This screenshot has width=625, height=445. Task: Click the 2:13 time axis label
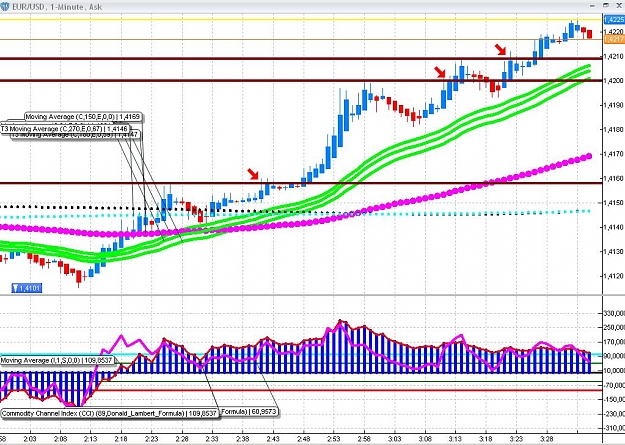pyautogui.click(x=90, y=439)
